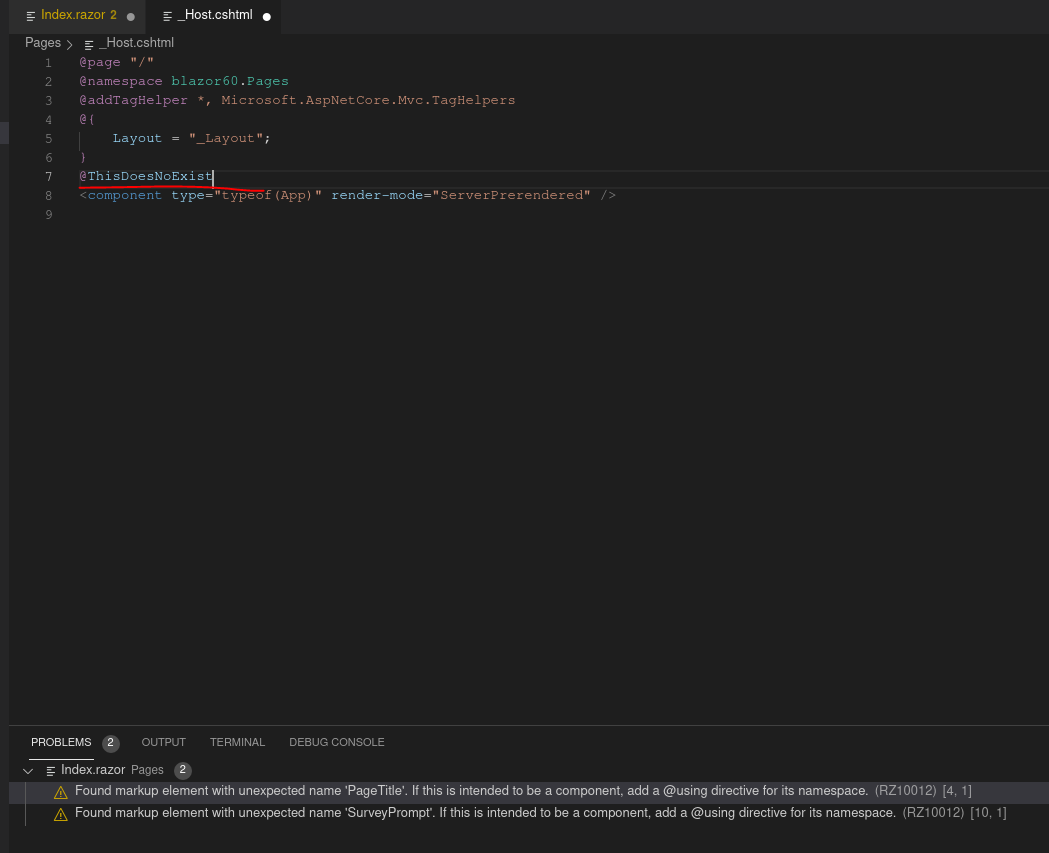Click line number 7 in the editor gutter

coord(47,176)
